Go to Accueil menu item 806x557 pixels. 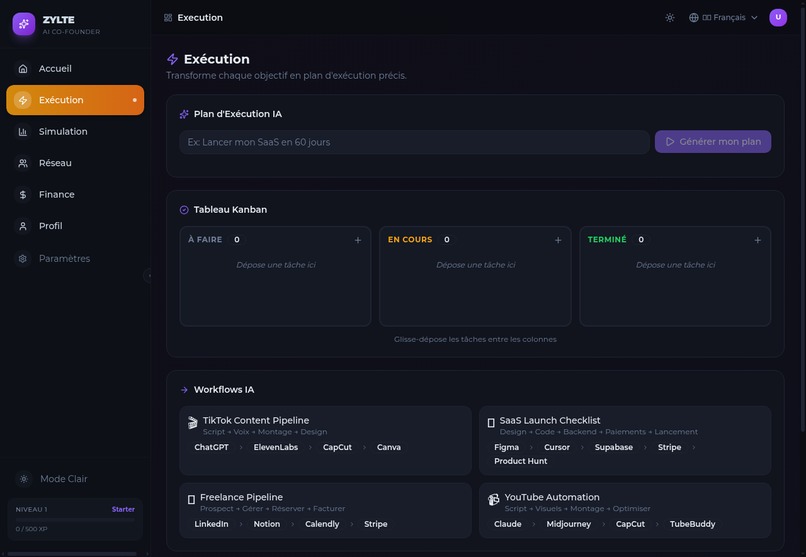75,68
